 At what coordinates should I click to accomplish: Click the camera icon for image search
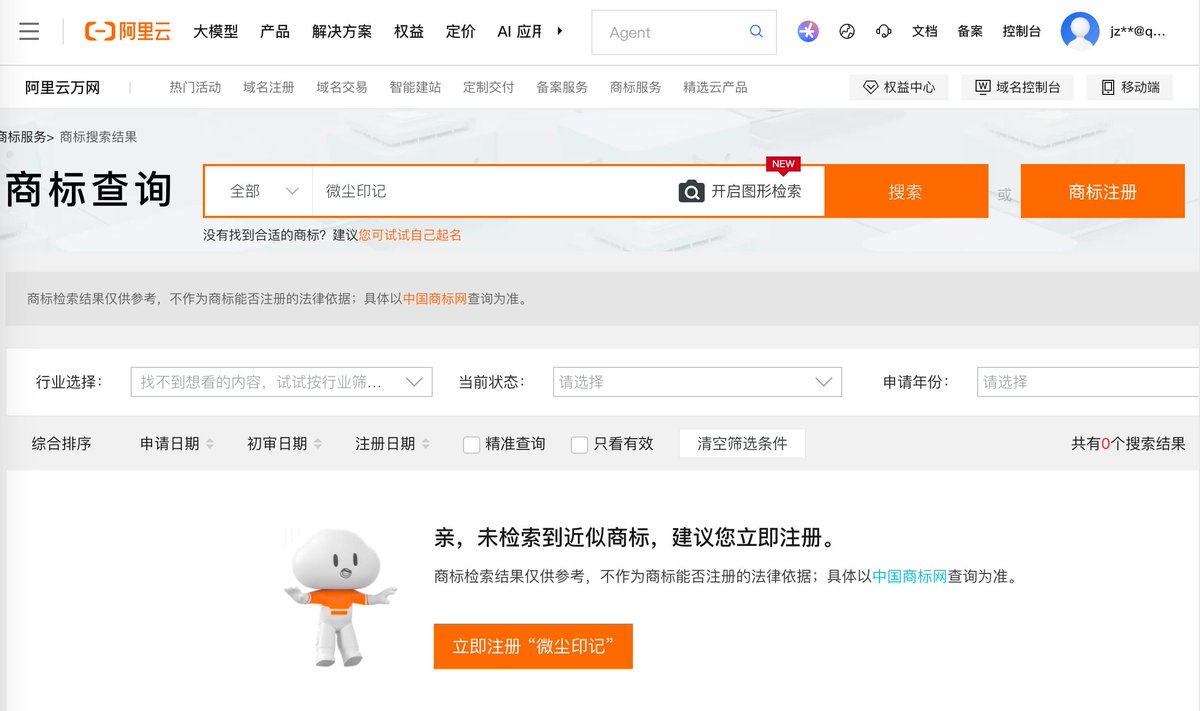pos(691,191)
